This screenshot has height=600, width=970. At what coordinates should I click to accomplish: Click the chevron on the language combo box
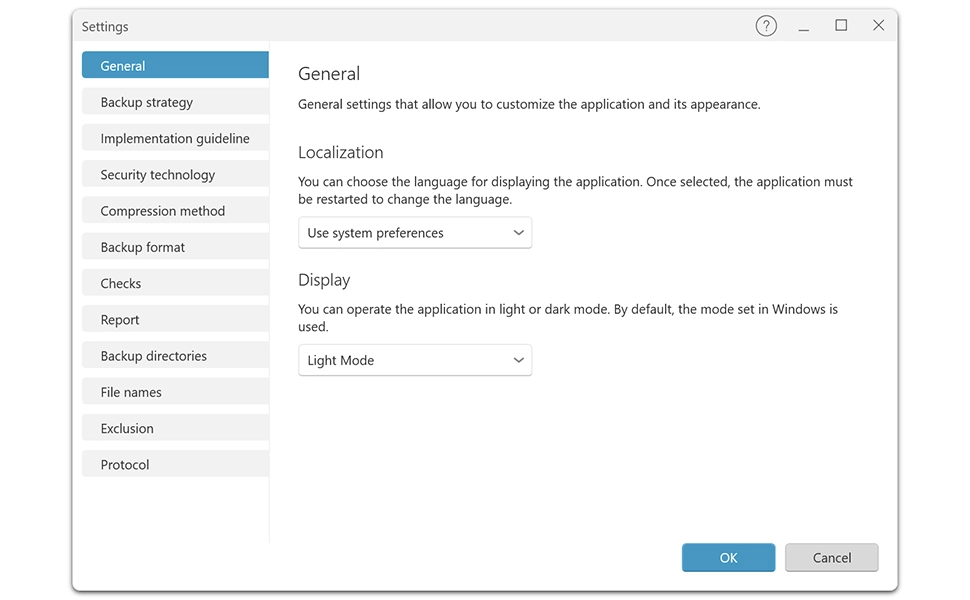point(519,232)
